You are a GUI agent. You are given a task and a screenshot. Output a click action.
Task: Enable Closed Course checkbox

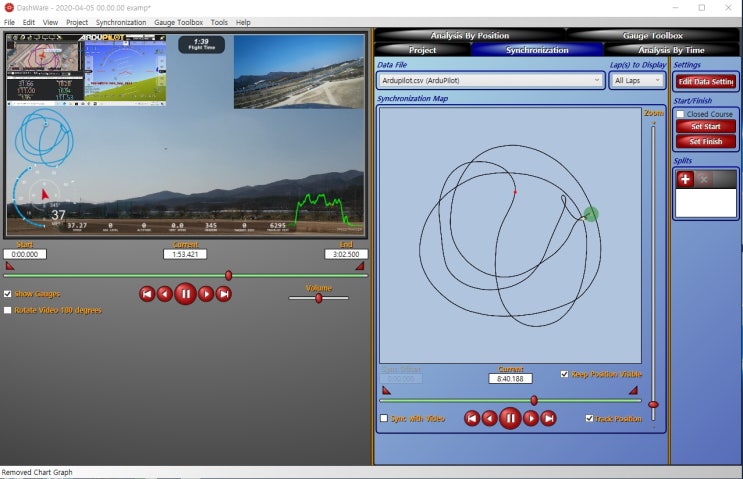[680, 114]
